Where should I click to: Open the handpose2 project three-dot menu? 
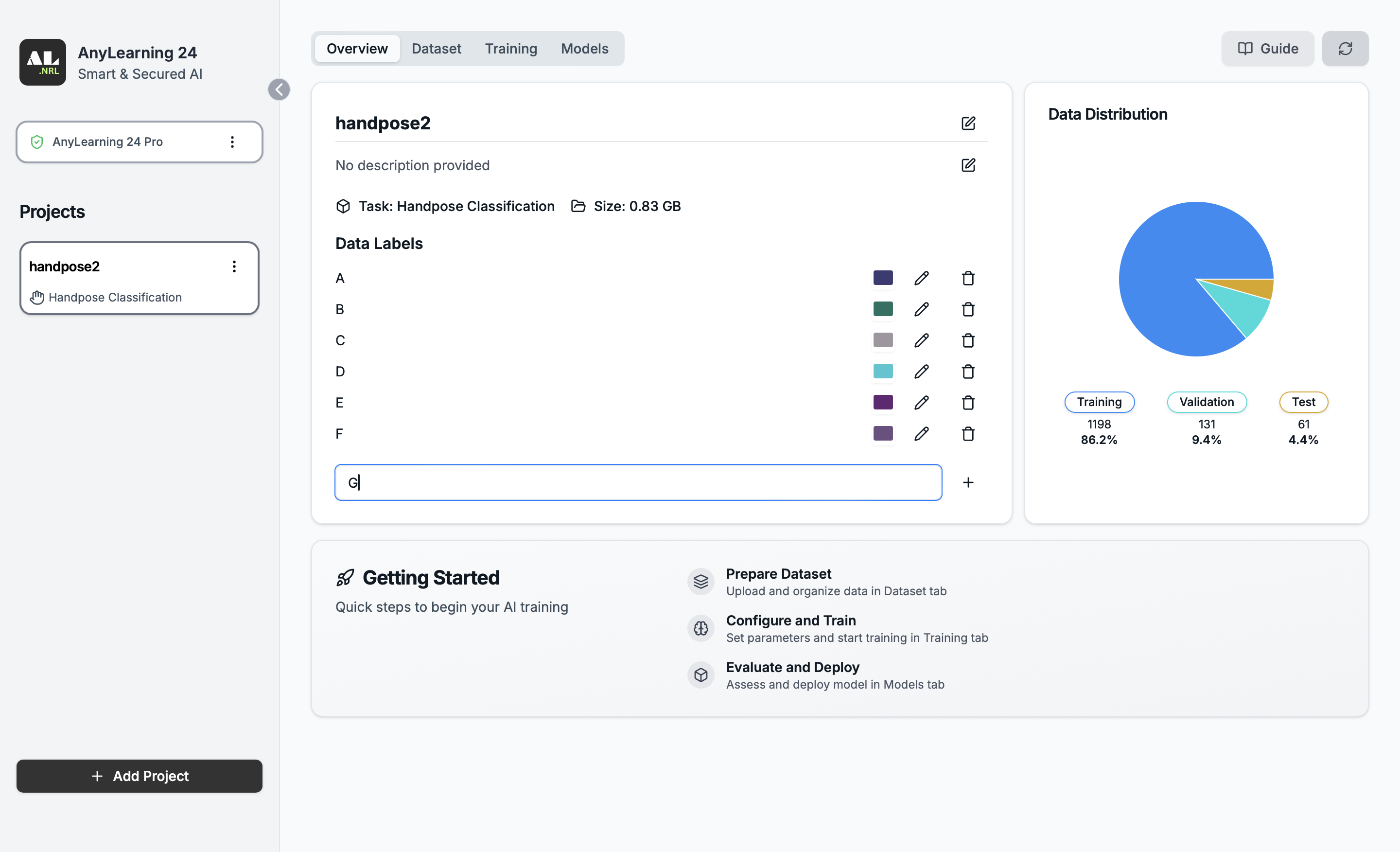(234, 266)
